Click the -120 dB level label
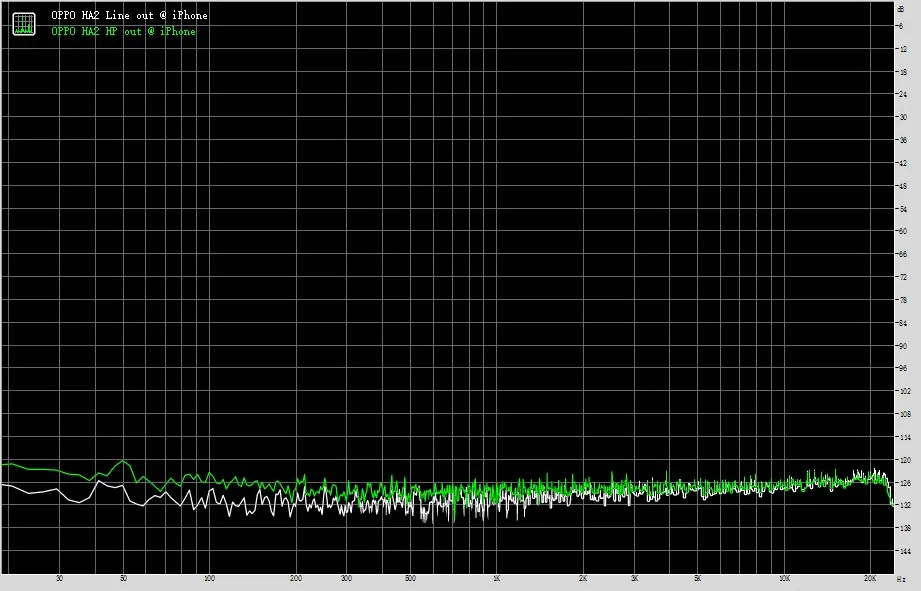Screen dimensions: 921x591 click(x=903, y=460)
